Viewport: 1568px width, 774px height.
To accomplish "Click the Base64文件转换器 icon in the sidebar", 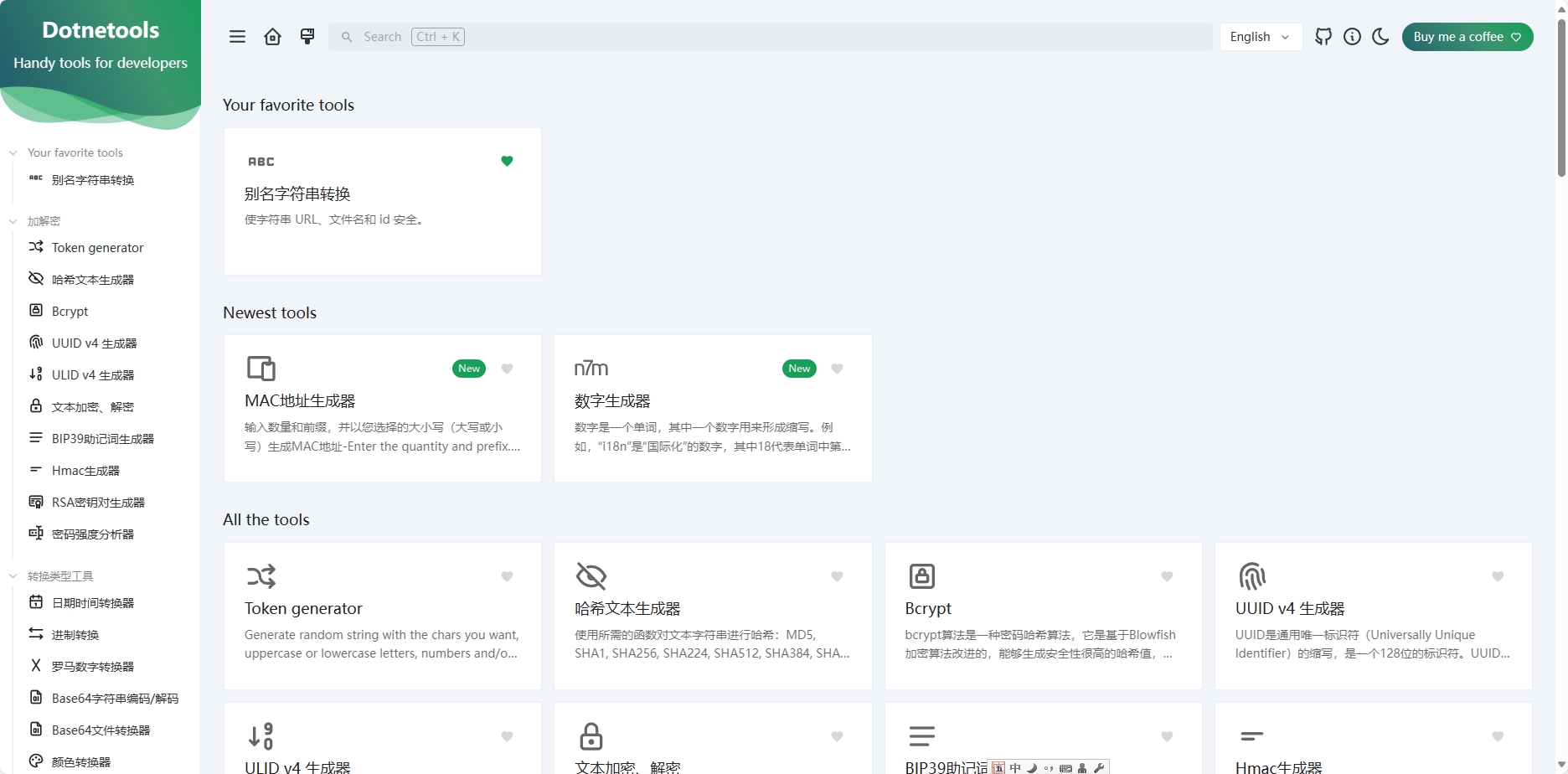I will 36,730.
